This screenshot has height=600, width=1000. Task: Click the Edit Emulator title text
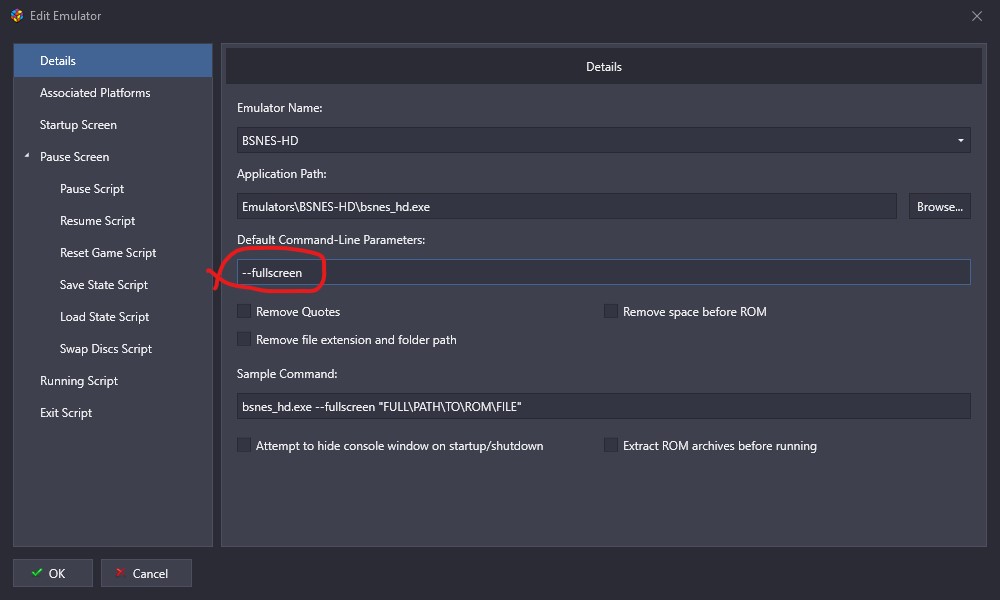66,16
